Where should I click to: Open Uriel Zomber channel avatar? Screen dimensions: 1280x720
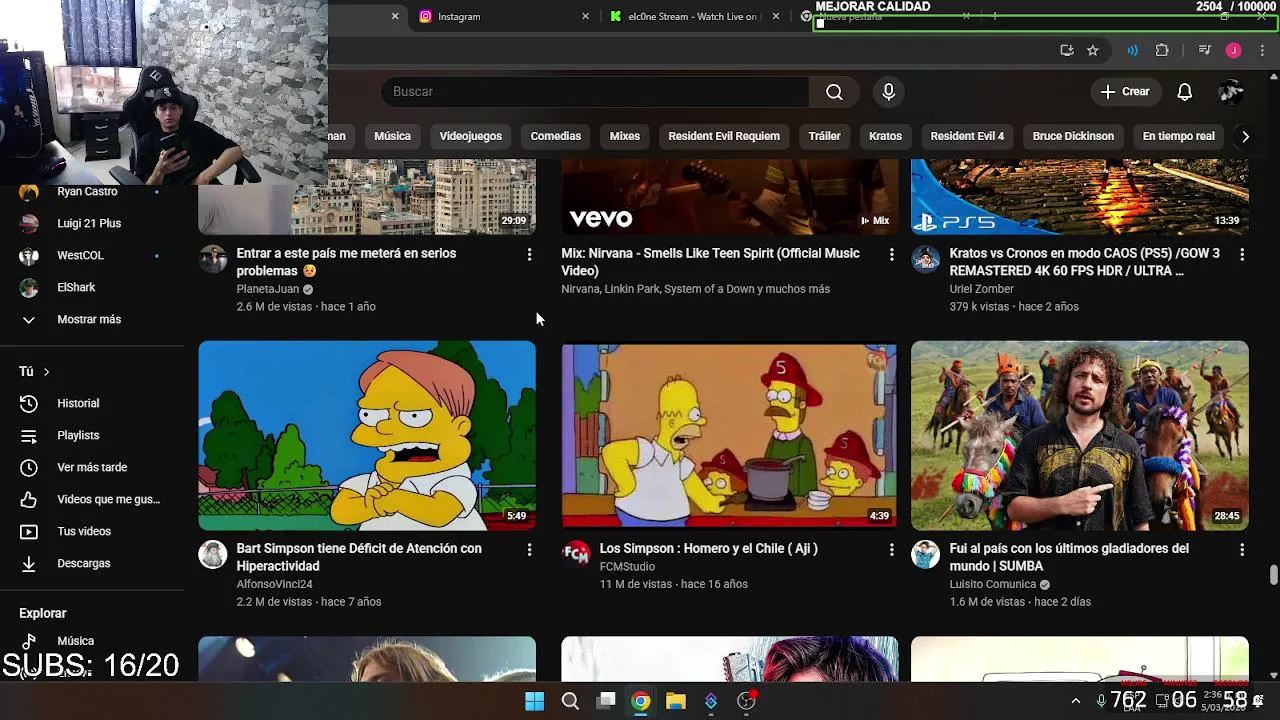pyautogui.click(x=925, y=259)
